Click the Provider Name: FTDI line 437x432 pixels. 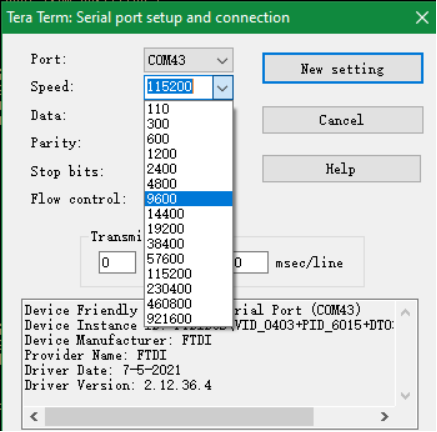[95, 355]
